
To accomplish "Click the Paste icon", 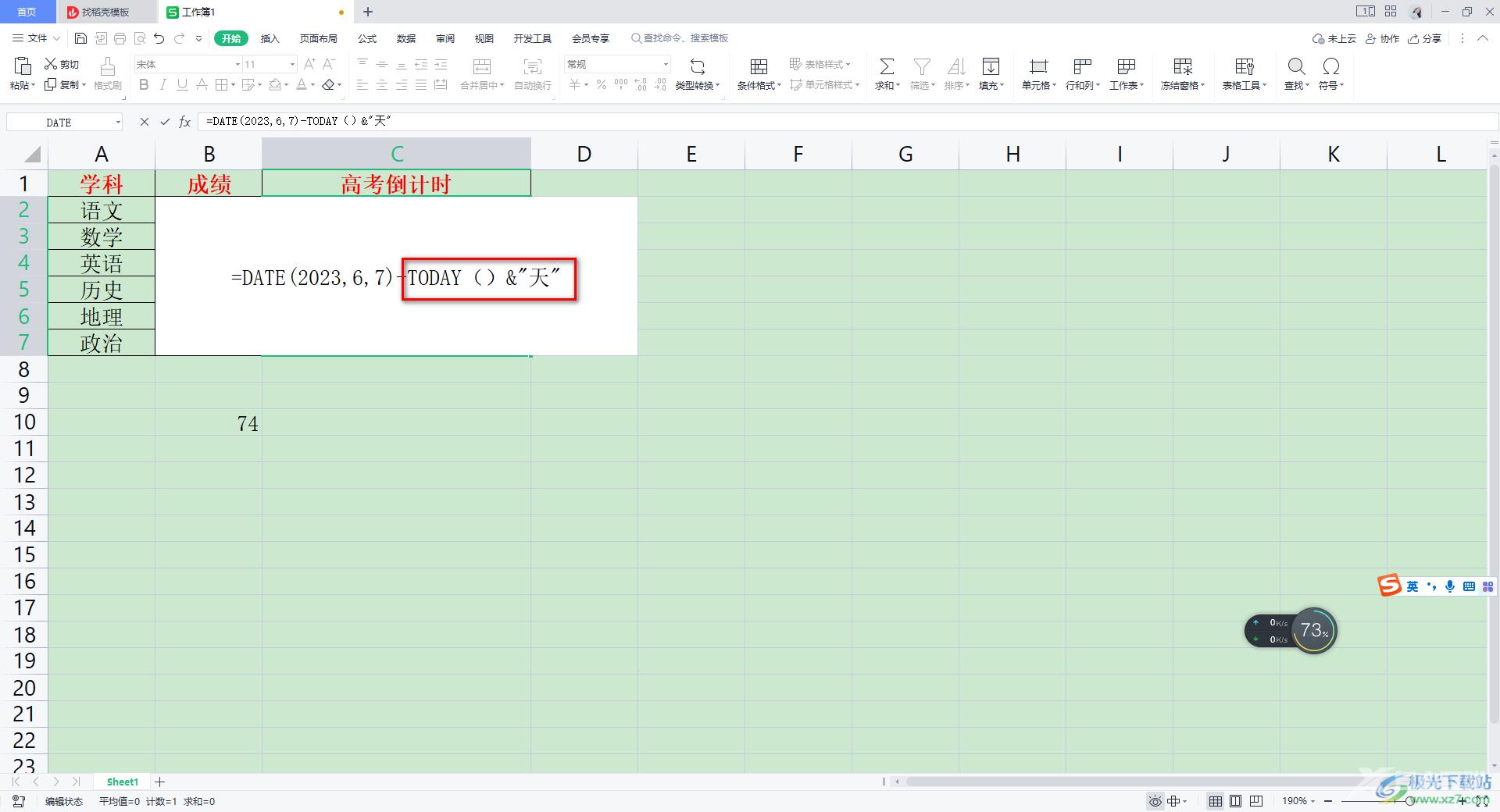I will (x=22, y=66).
